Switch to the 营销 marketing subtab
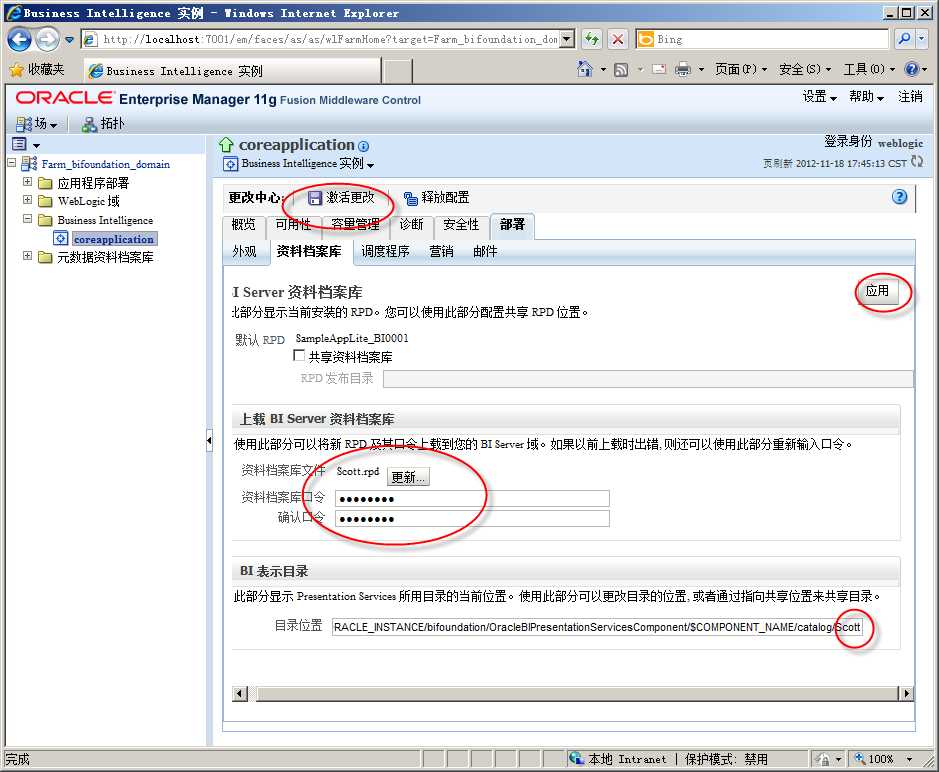Viewport: 939px width, 772px height. pyautogui.click(x=441, y=252)
